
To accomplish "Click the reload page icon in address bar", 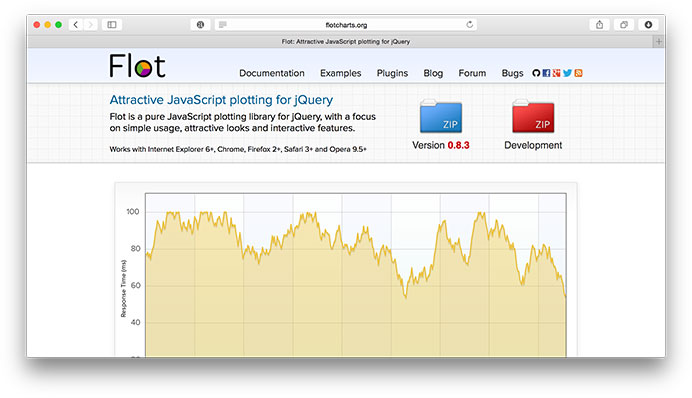I will (x=470, y=25).
